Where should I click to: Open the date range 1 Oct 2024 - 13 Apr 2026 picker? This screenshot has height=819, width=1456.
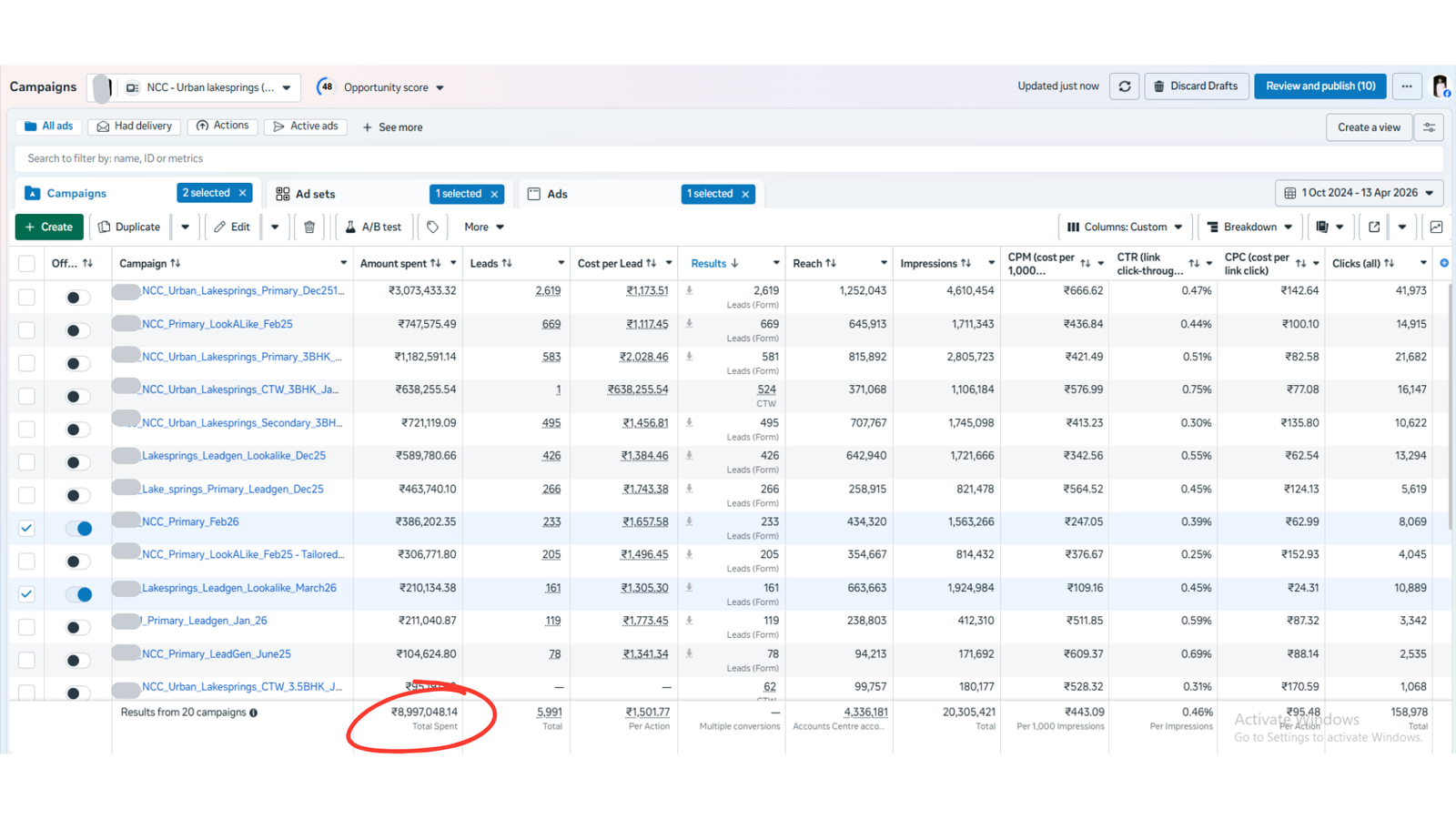1360,193
